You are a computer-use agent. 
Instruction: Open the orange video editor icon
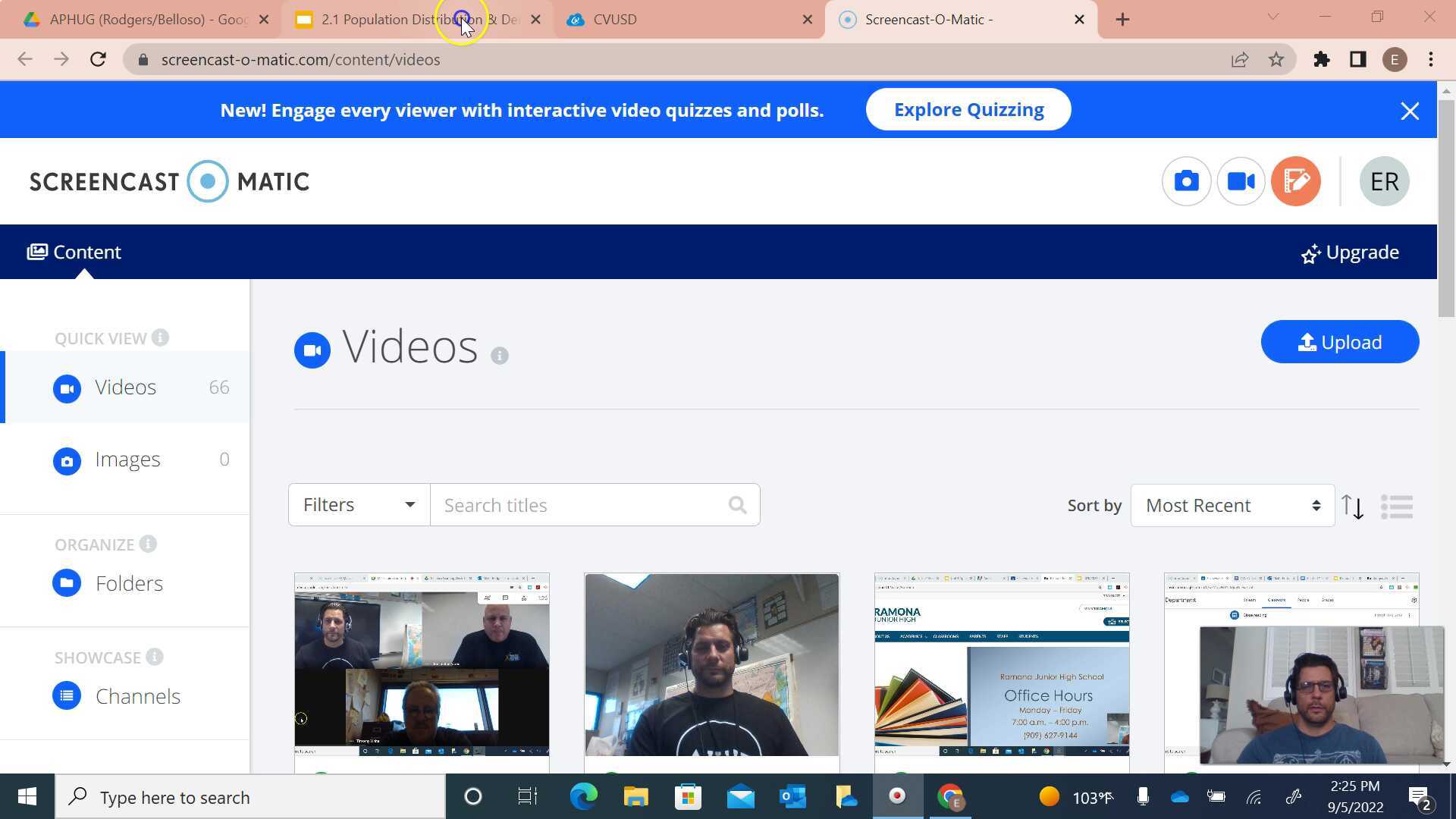click(1295, 181)
